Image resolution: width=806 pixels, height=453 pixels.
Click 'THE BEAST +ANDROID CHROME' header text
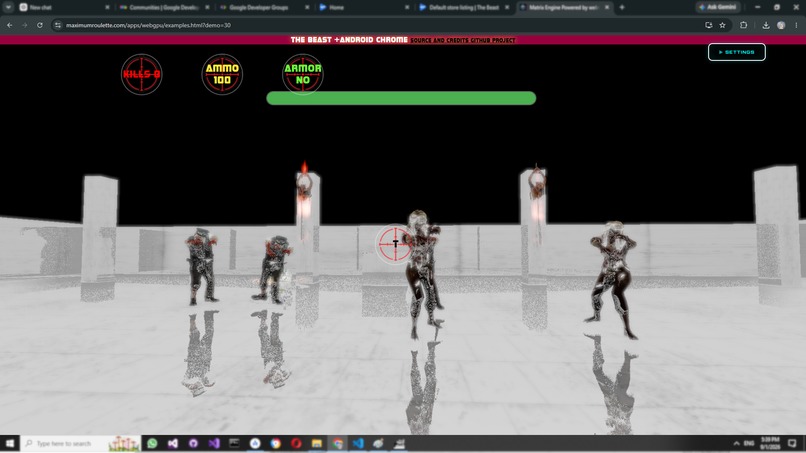click(x=349, y=40)
